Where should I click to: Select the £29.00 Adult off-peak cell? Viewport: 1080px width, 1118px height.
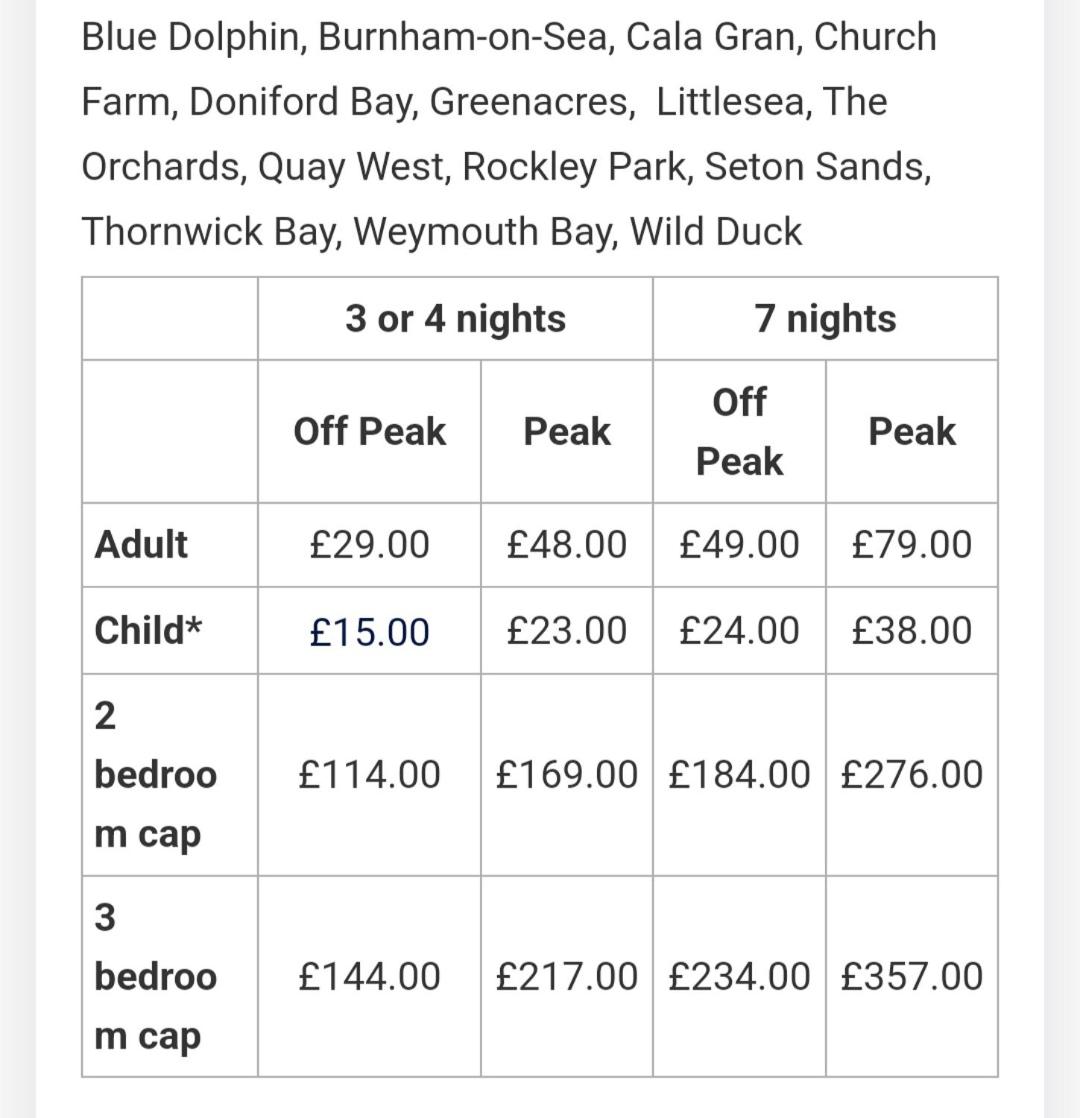[369, 545]
